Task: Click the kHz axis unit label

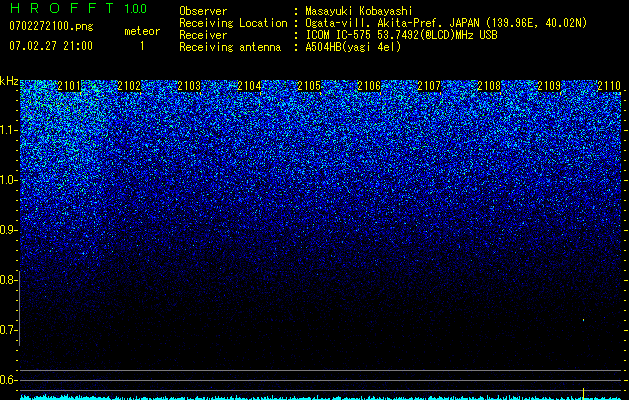Action: click(9, 81)
